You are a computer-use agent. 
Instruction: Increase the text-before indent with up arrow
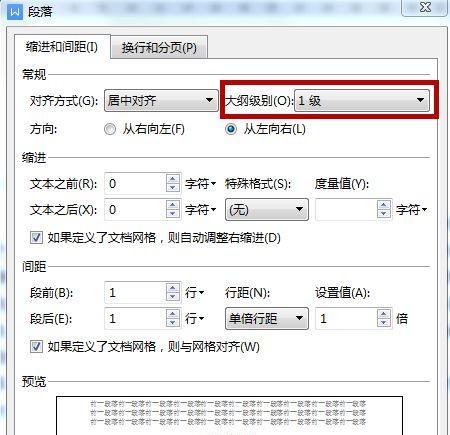(x=172, y=179)
